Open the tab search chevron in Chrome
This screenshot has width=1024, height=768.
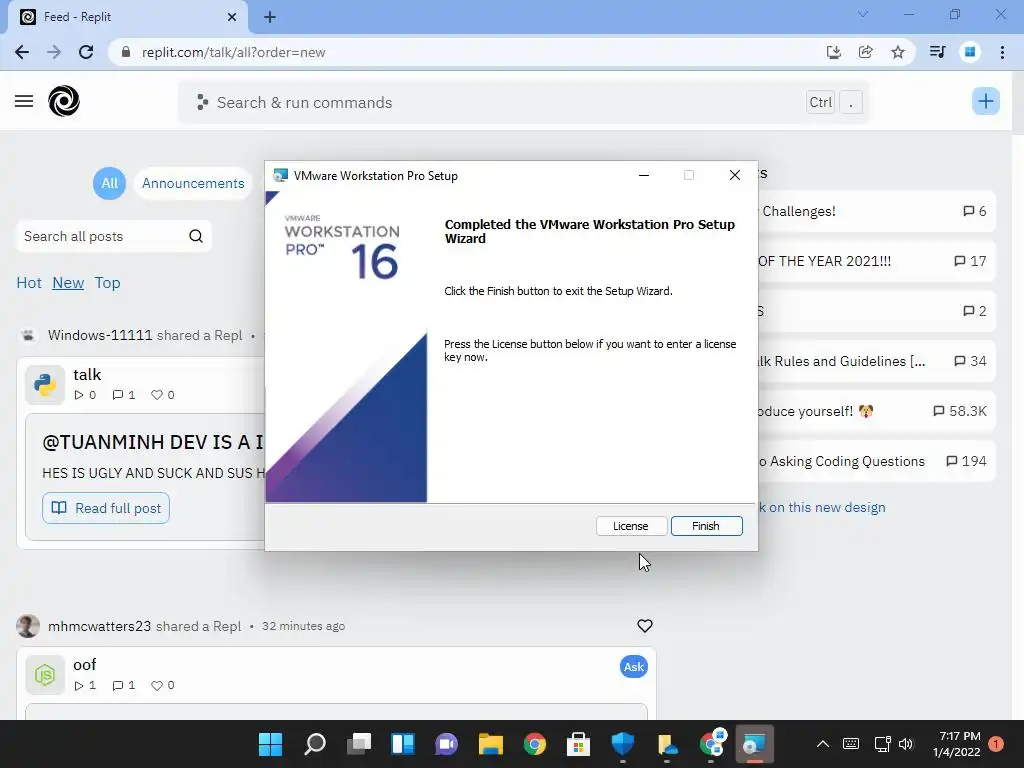coord(863,14)
